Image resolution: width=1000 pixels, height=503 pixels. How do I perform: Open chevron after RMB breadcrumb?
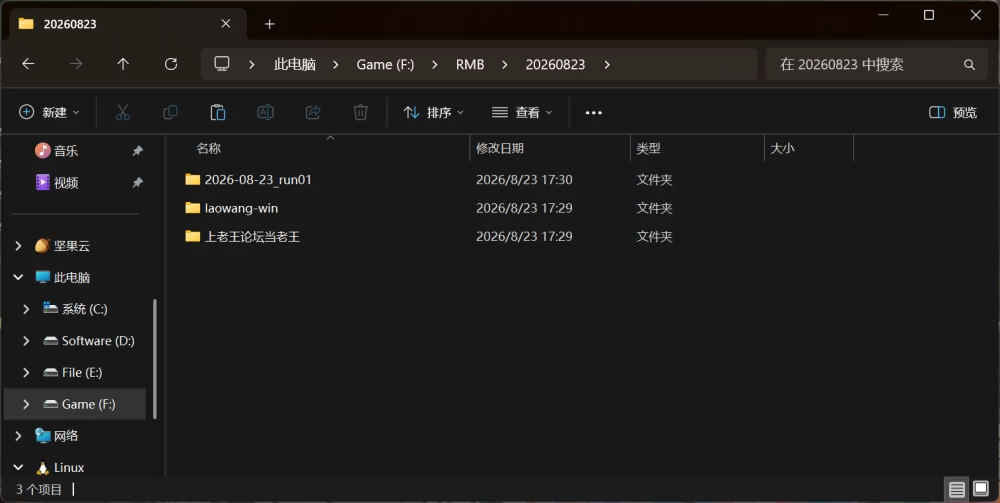coord(505,64)
